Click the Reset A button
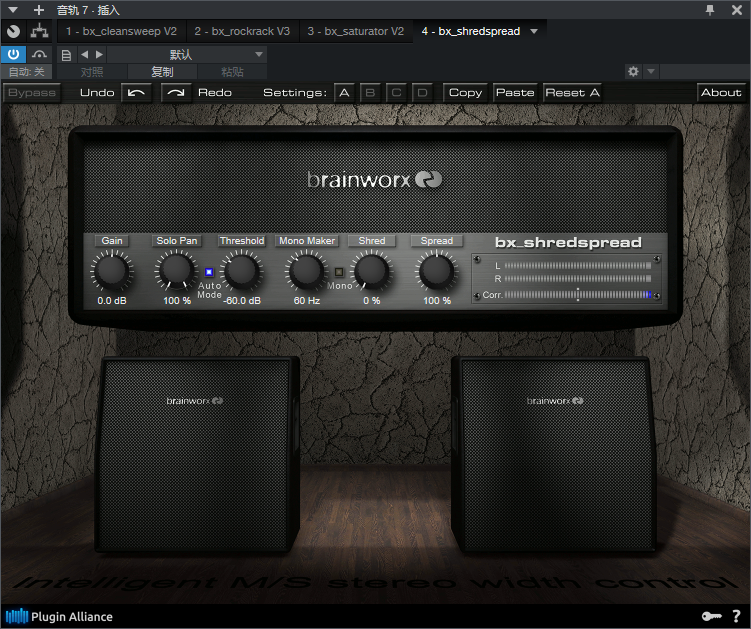This screenshot has height=629, width=751. (x=572, y=92)
